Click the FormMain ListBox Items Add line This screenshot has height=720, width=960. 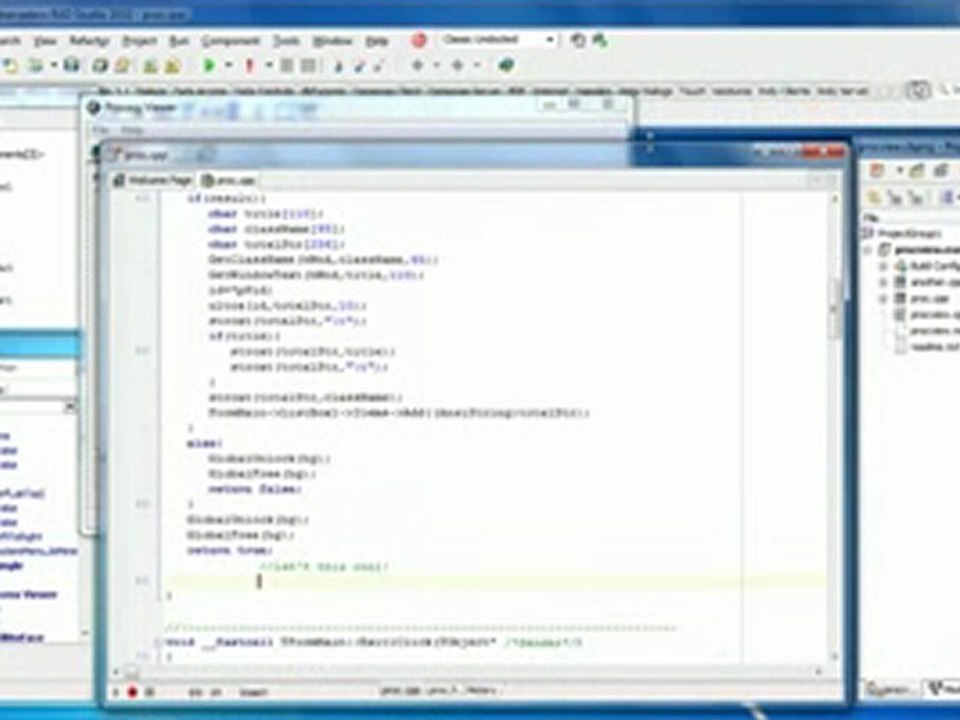point(399,413)
